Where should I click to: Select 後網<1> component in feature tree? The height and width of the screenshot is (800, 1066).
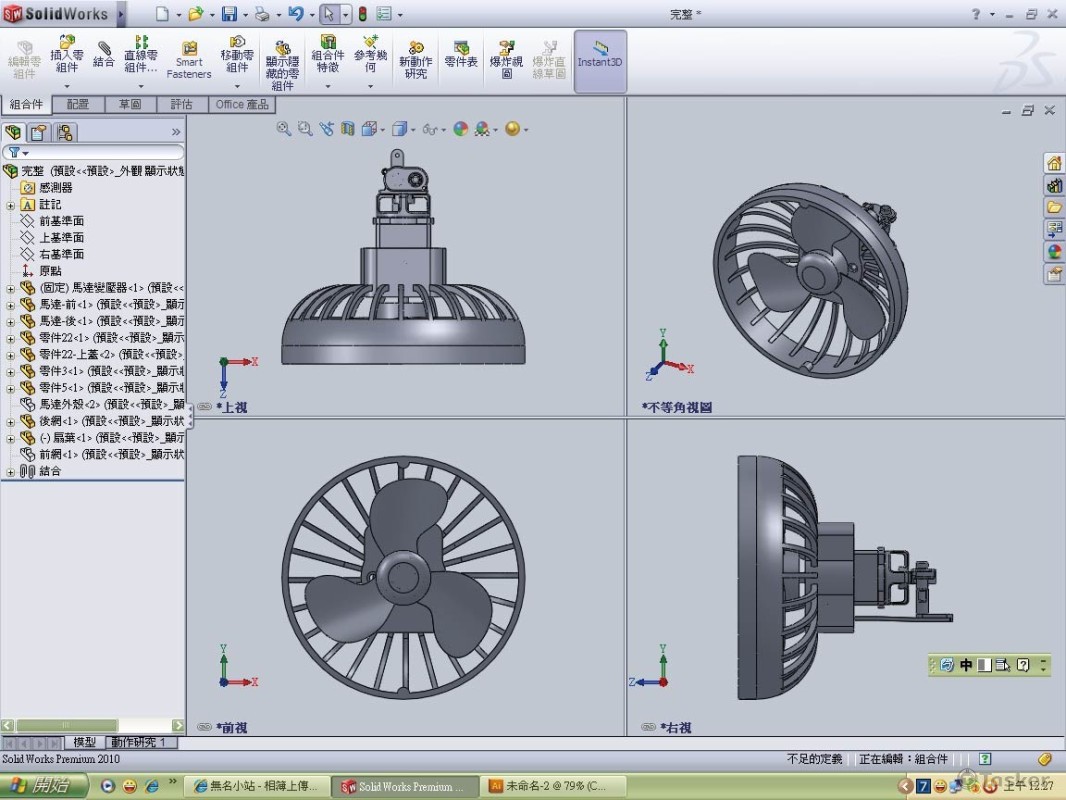(65, 421)
